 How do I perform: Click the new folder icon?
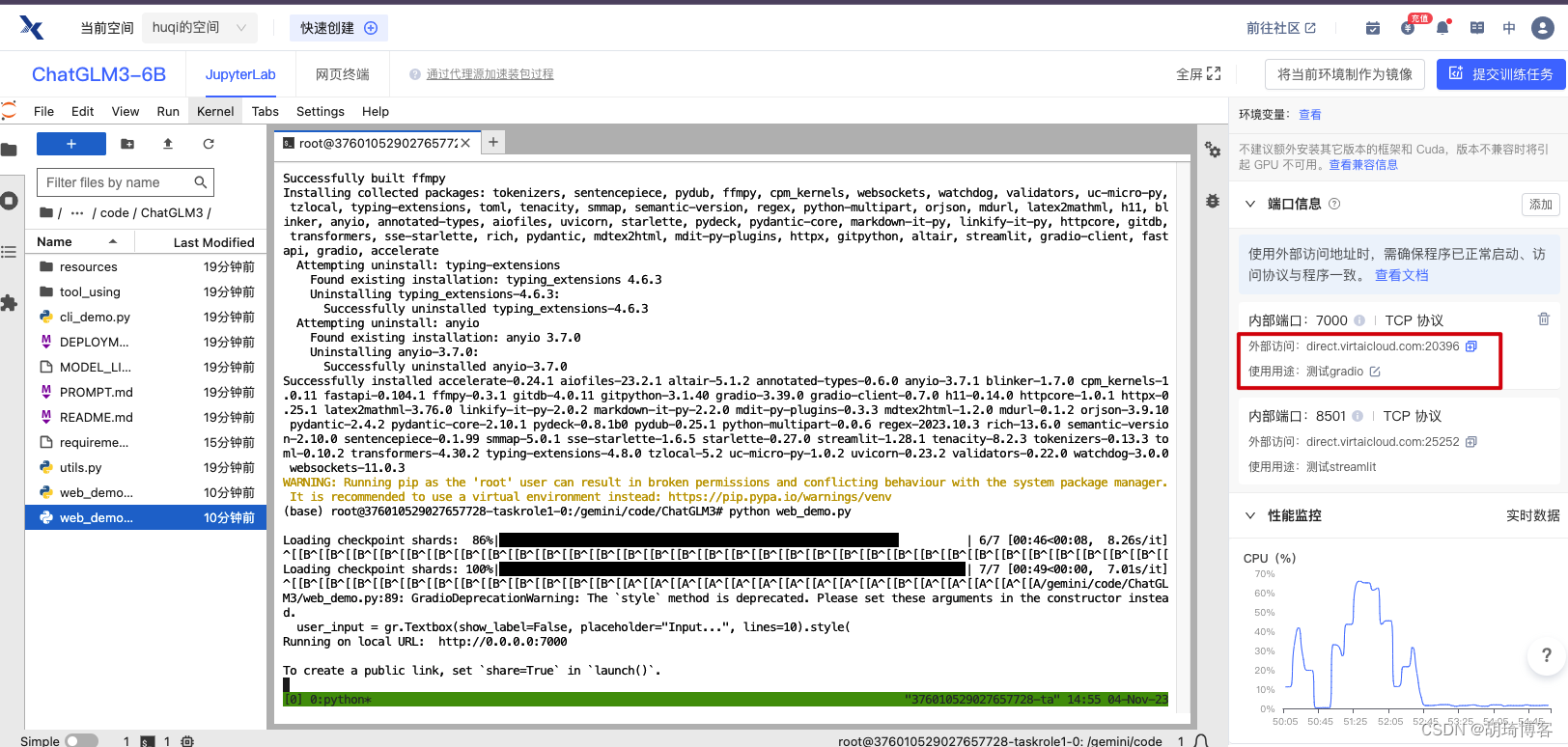coord(127,144)
